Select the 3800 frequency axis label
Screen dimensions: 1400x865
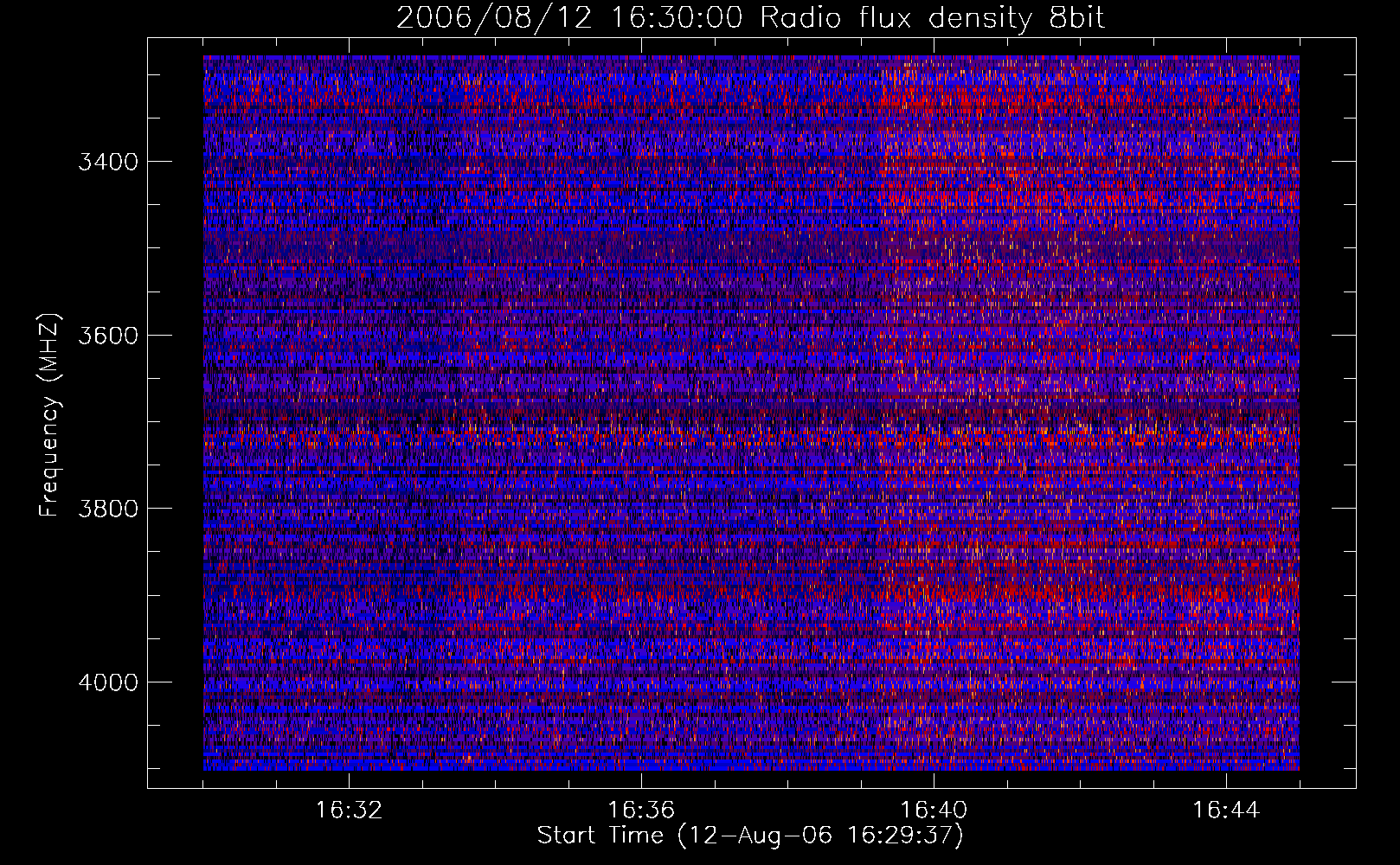click(x=108, y=509)
